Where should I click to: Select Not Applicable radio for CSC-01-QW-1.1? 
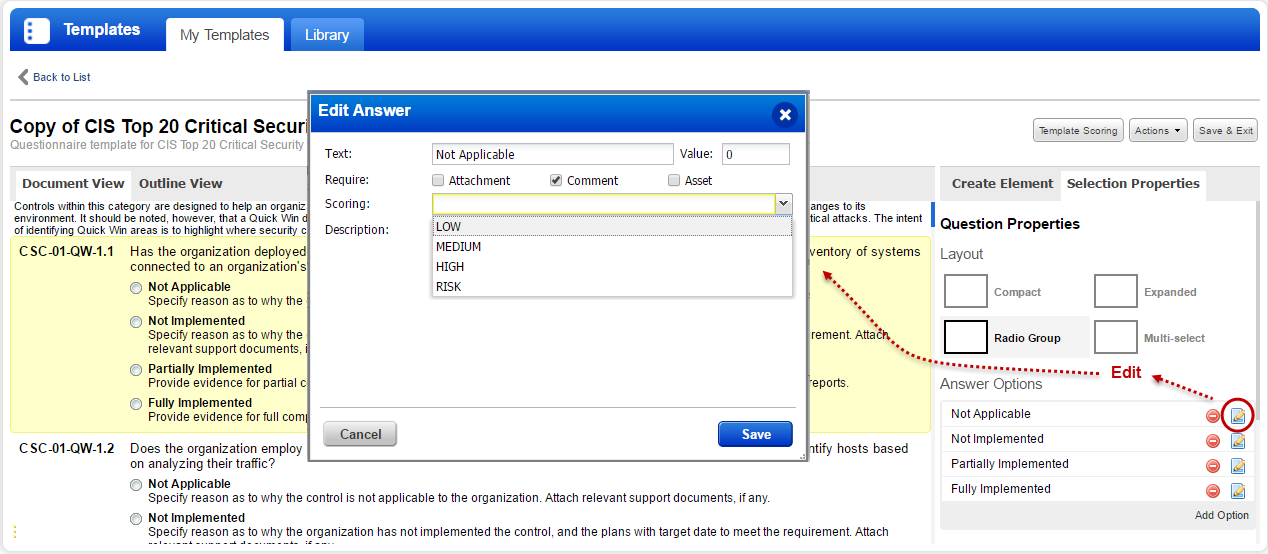137,288
